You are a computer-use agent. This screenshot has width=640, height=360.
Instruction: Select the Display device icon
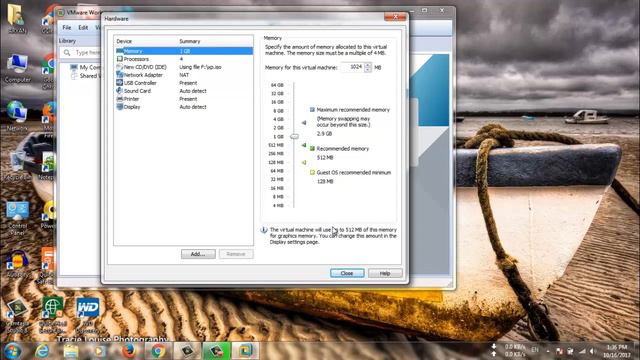[x=120, y=107]
